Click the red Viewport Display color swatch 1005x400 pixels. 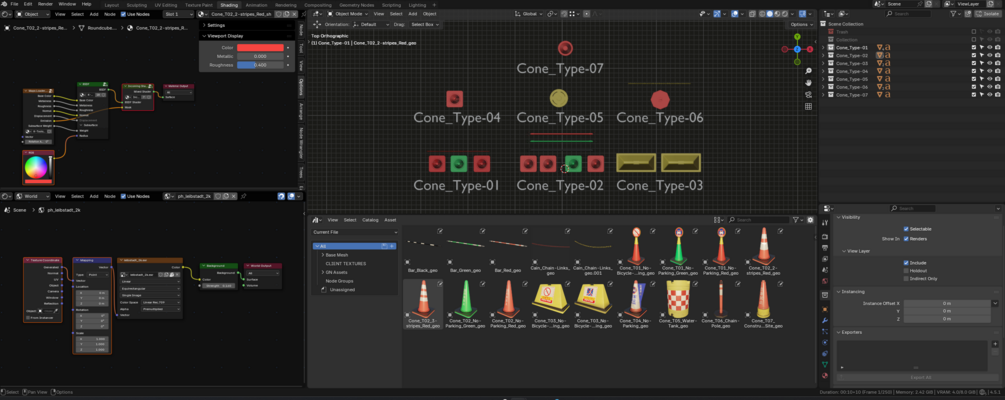click(x=260, y=47)
